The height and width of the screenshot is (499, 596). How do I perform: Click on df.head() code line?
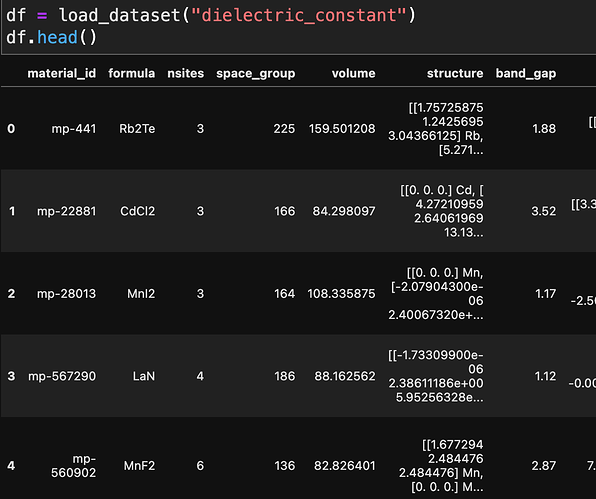click(x=52, y=38)
